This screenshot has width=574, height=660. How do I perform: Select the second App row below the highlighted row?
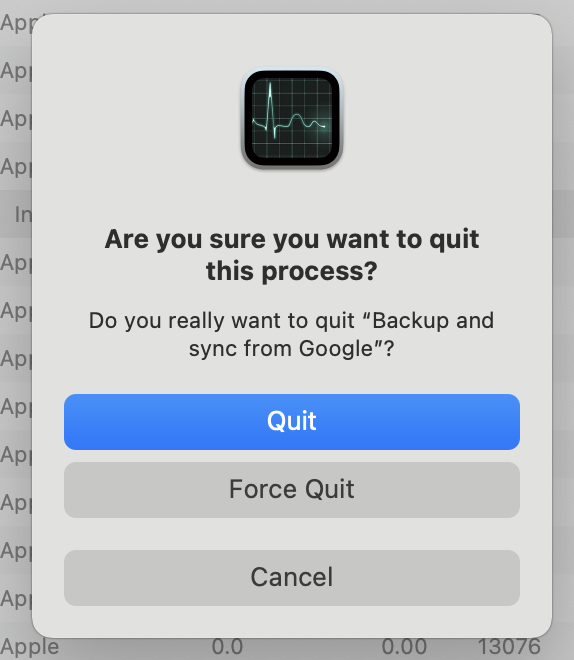tap(16, 311)
